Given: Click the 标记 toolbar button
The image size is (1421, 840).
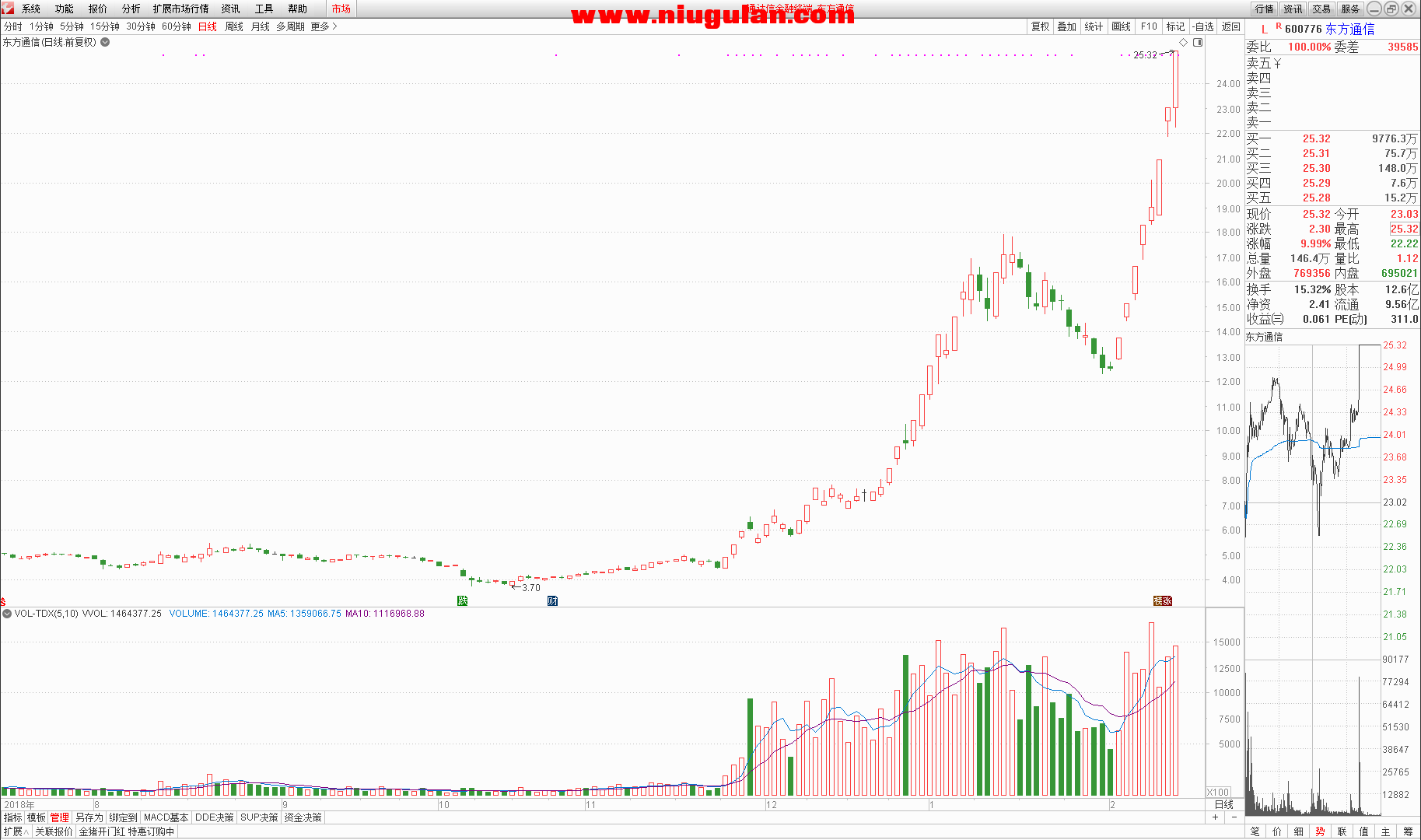Looking at the screenshot, I should tap(1176, 26).
